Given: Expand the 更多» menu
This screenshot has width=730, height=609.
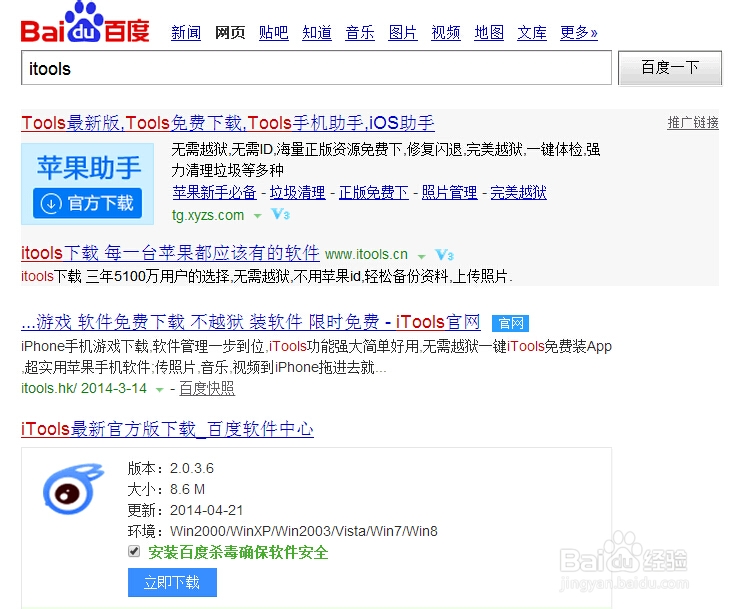Looking at the screenshot, I should pos(579,33).
